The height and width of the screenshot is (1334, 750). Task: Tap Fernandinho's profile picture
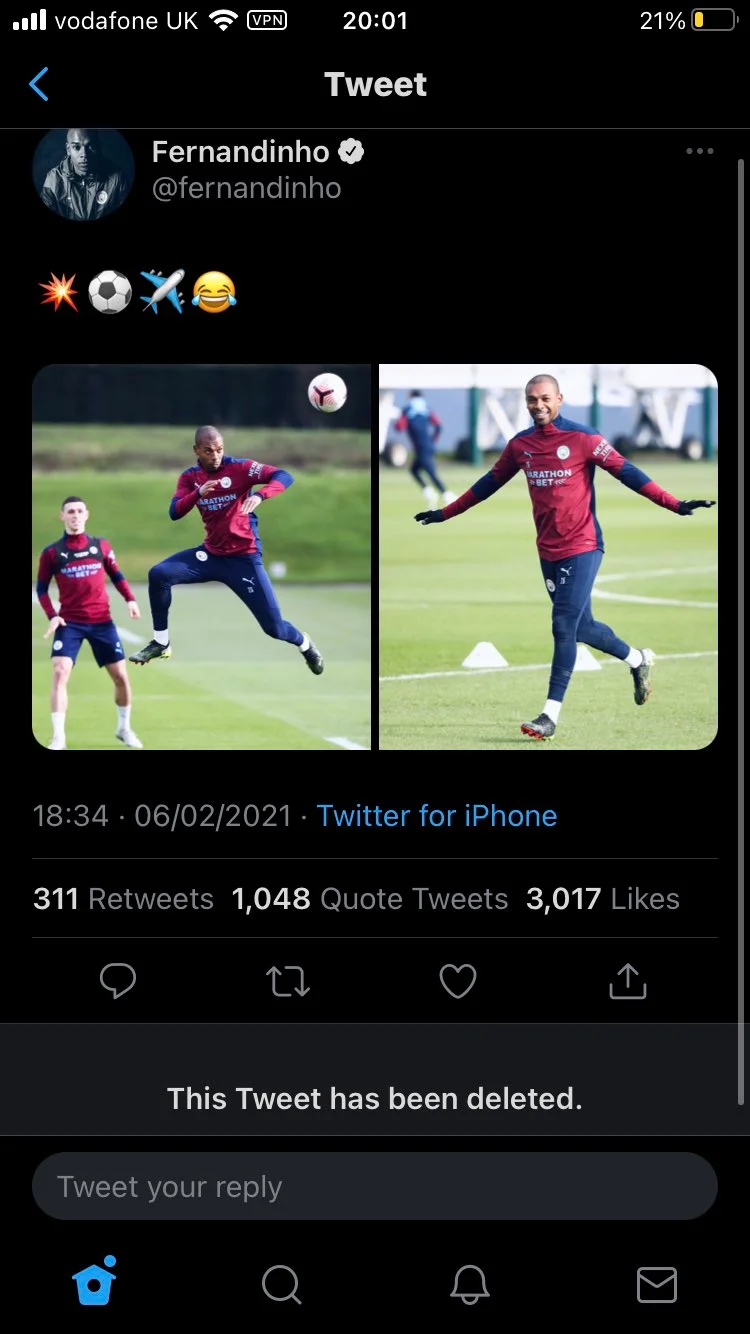click(83, 172)
